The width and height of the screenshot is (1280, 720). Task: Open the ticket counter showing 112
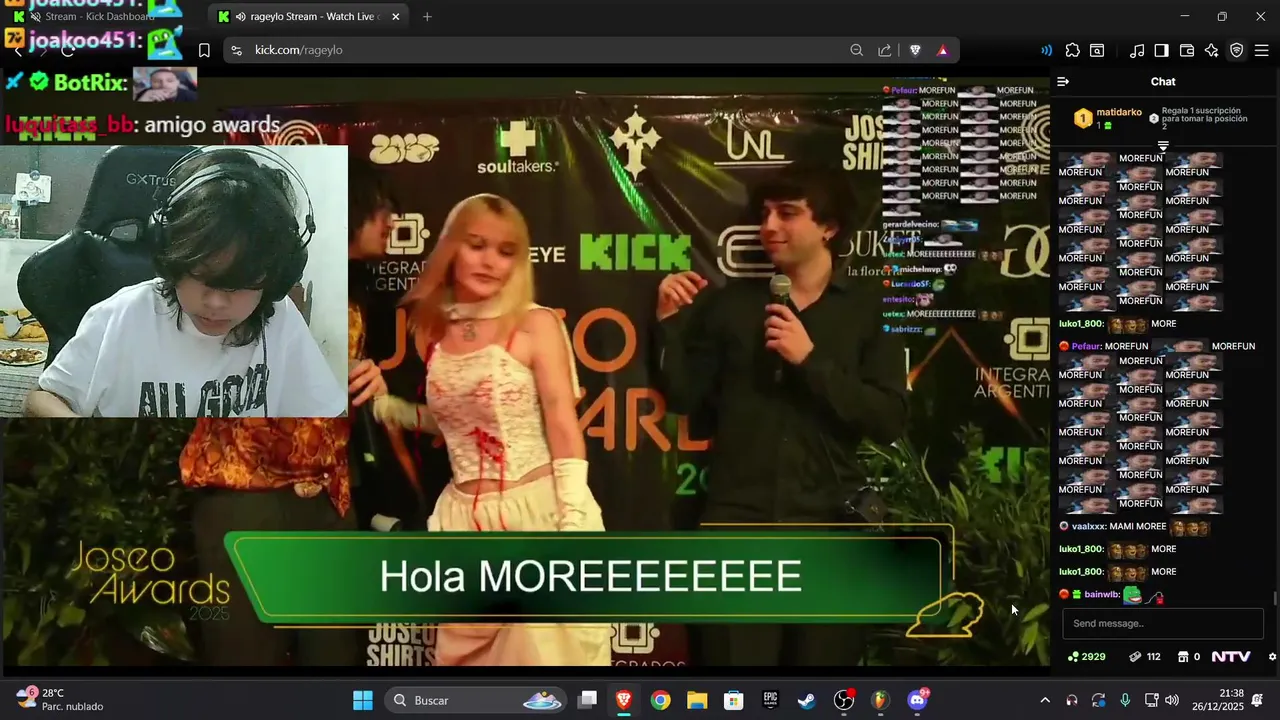1145,657
